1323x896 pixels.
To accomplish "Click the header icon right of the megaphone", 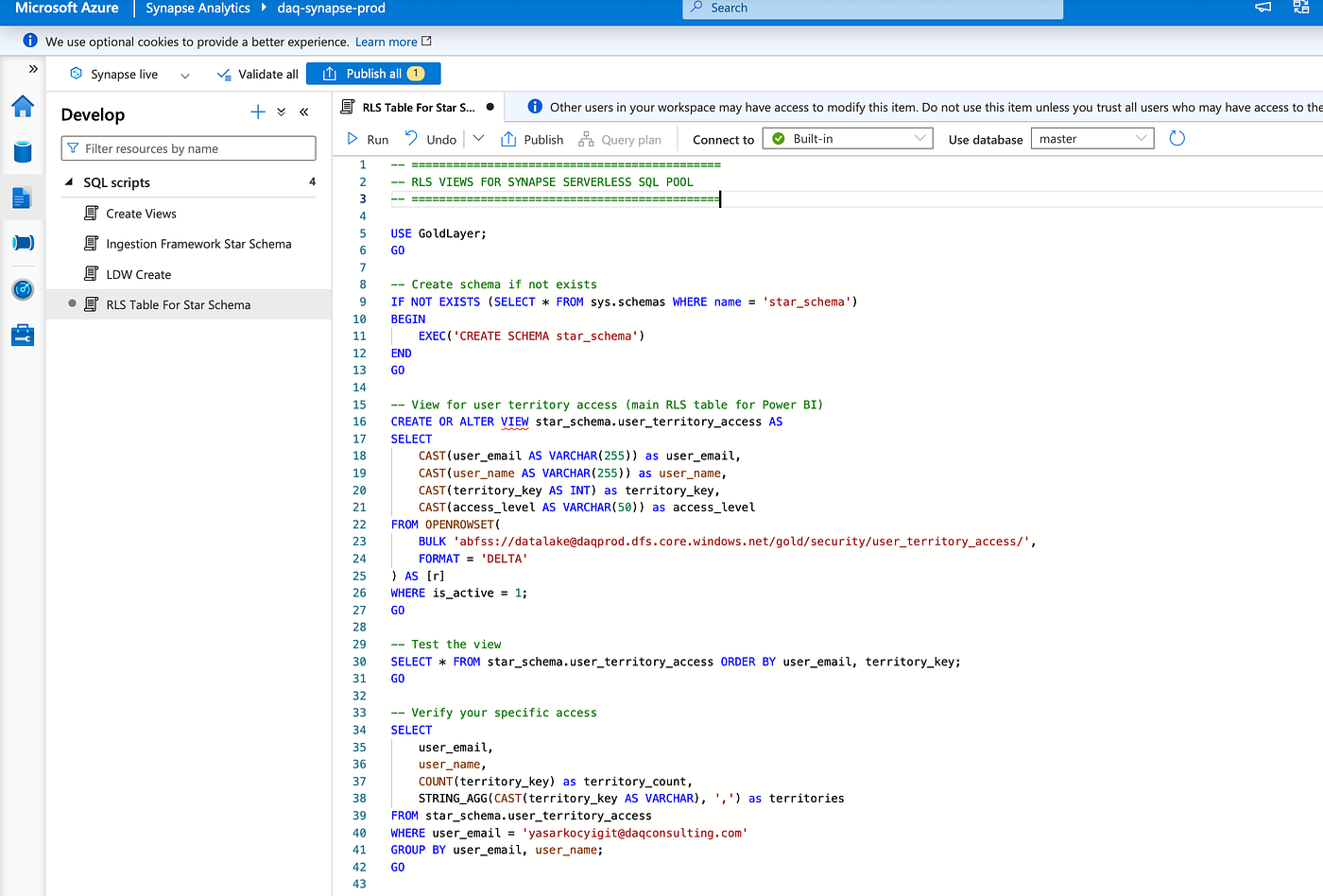I will click(x=1301, y=8).
